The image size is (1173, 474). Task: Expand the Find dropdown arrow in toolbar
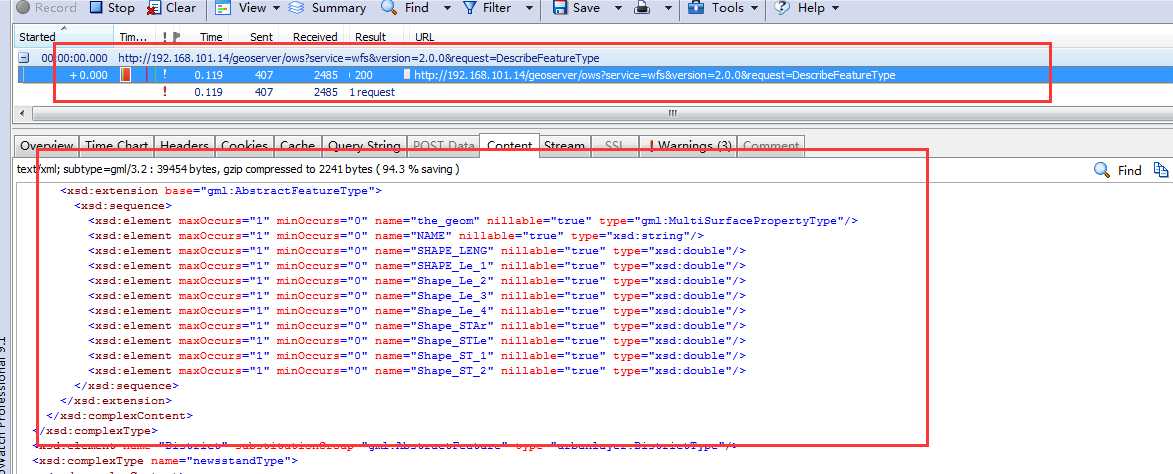447,8
